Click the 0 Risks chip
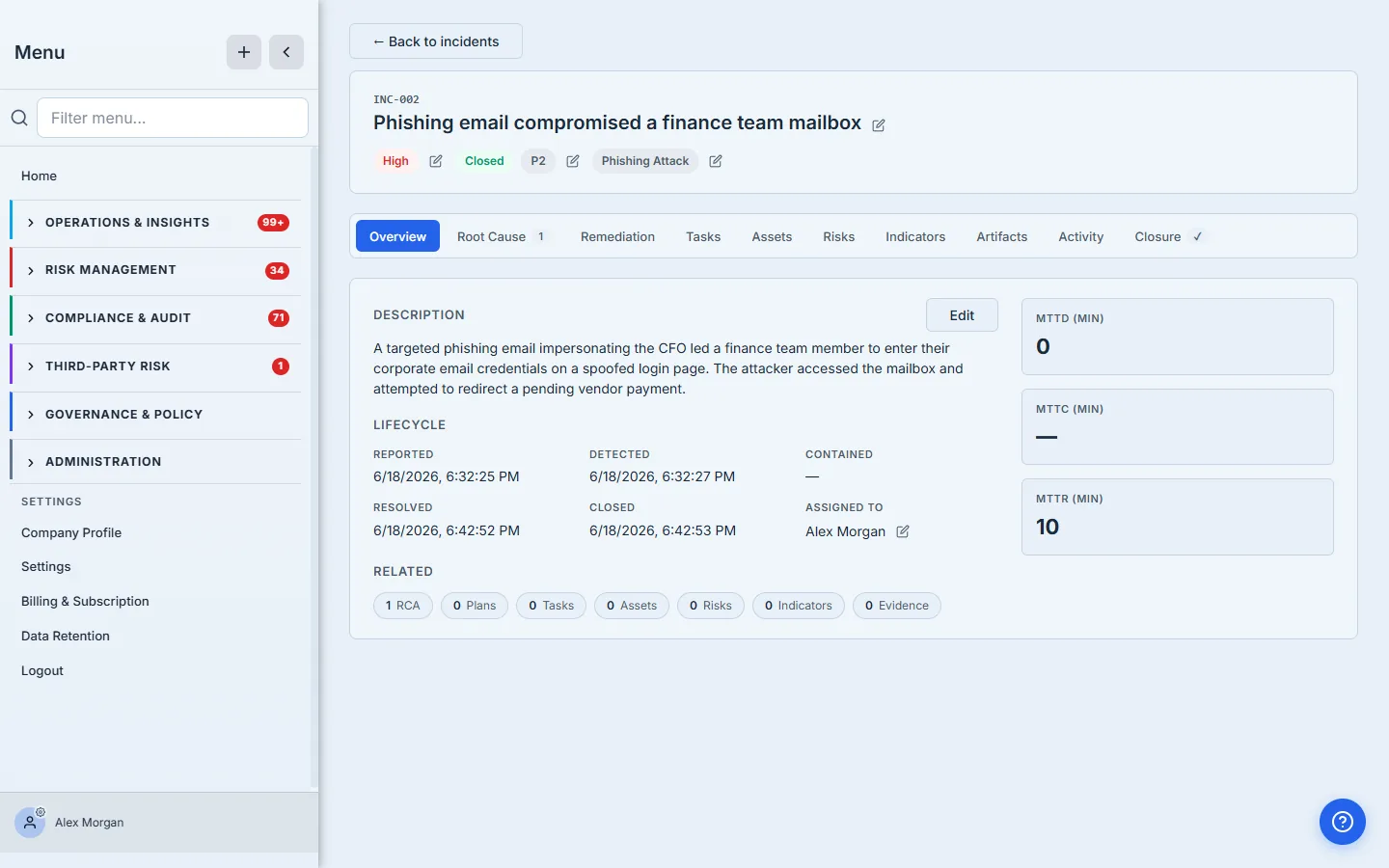The width and height of the screenshot is (1389, 868). tap(711, 606)
